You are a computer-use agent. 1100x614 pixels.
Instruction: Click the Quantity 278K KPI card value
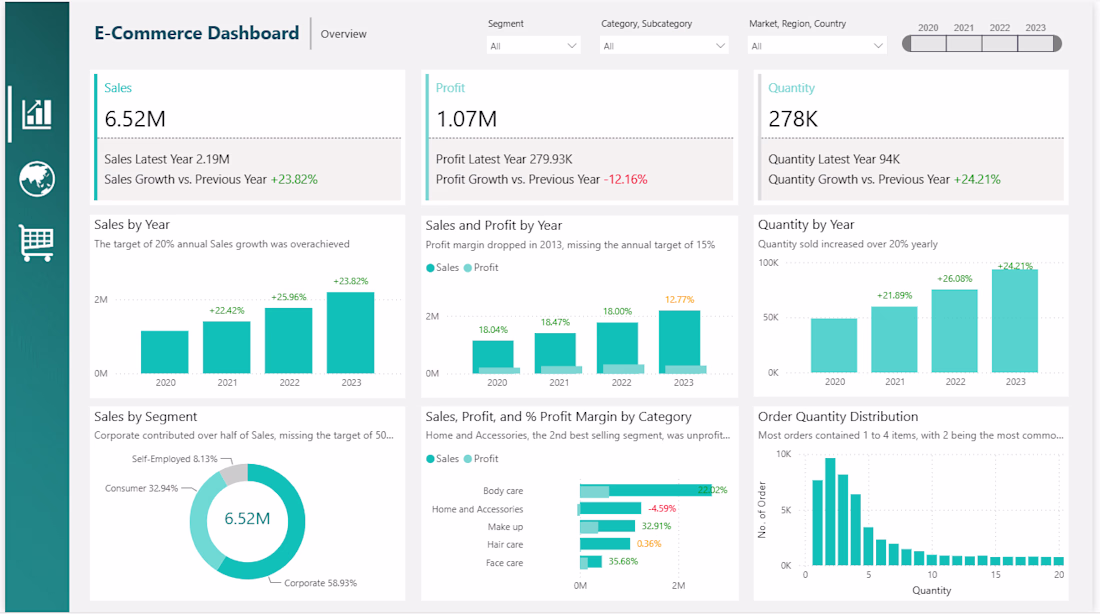[x=793, y=119]
